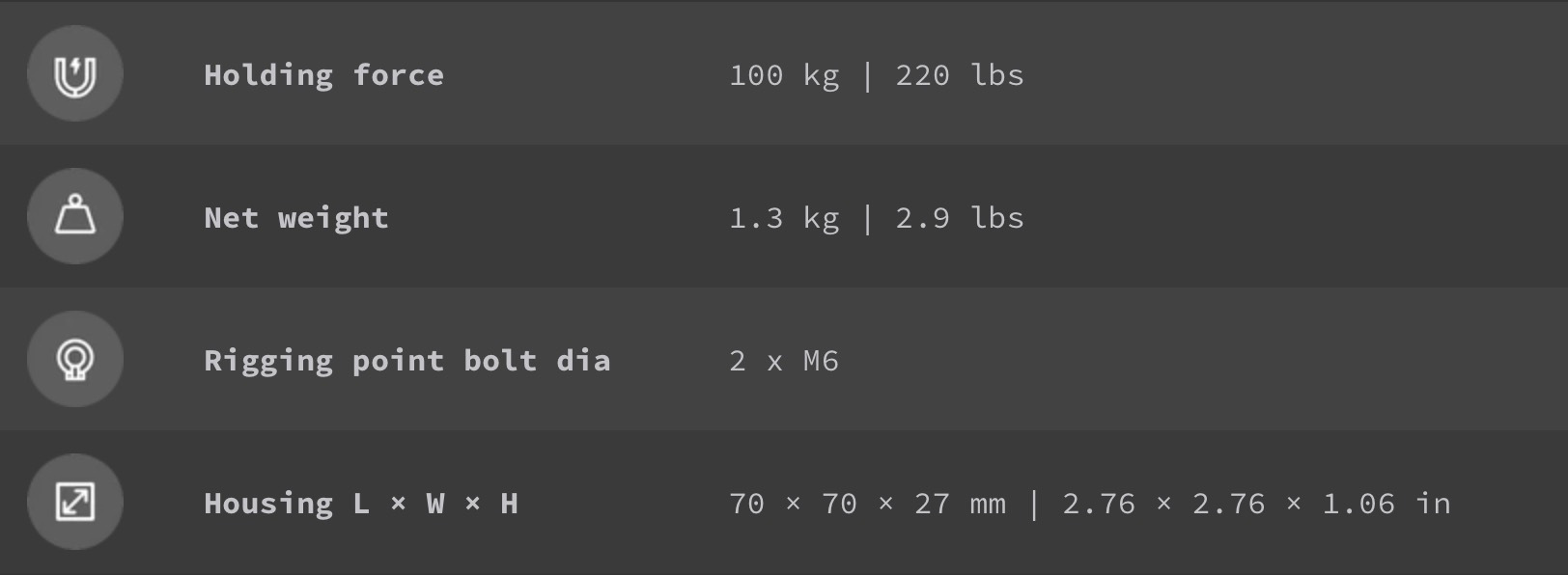
Task: Click the 2 x M6 bolt value
Action: 784,361
